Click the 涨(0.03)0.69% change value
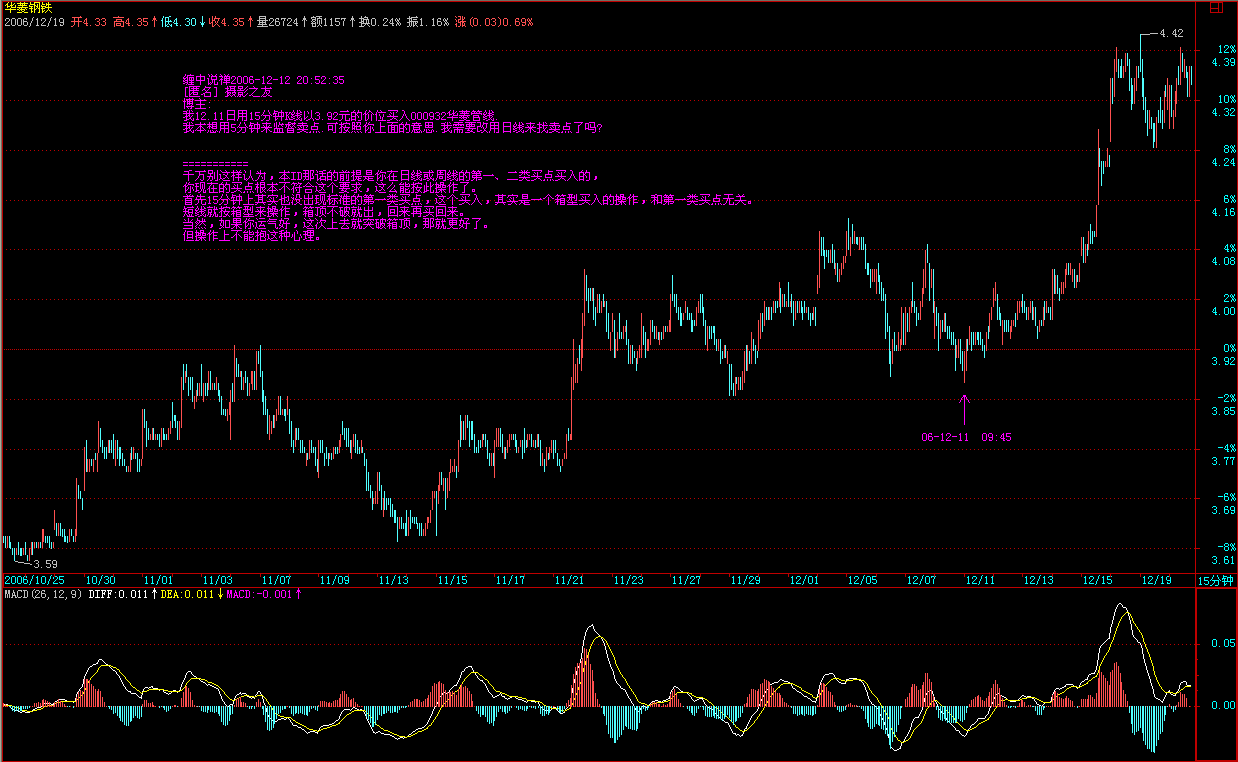The image size is (1238, 762). point(494,21)
